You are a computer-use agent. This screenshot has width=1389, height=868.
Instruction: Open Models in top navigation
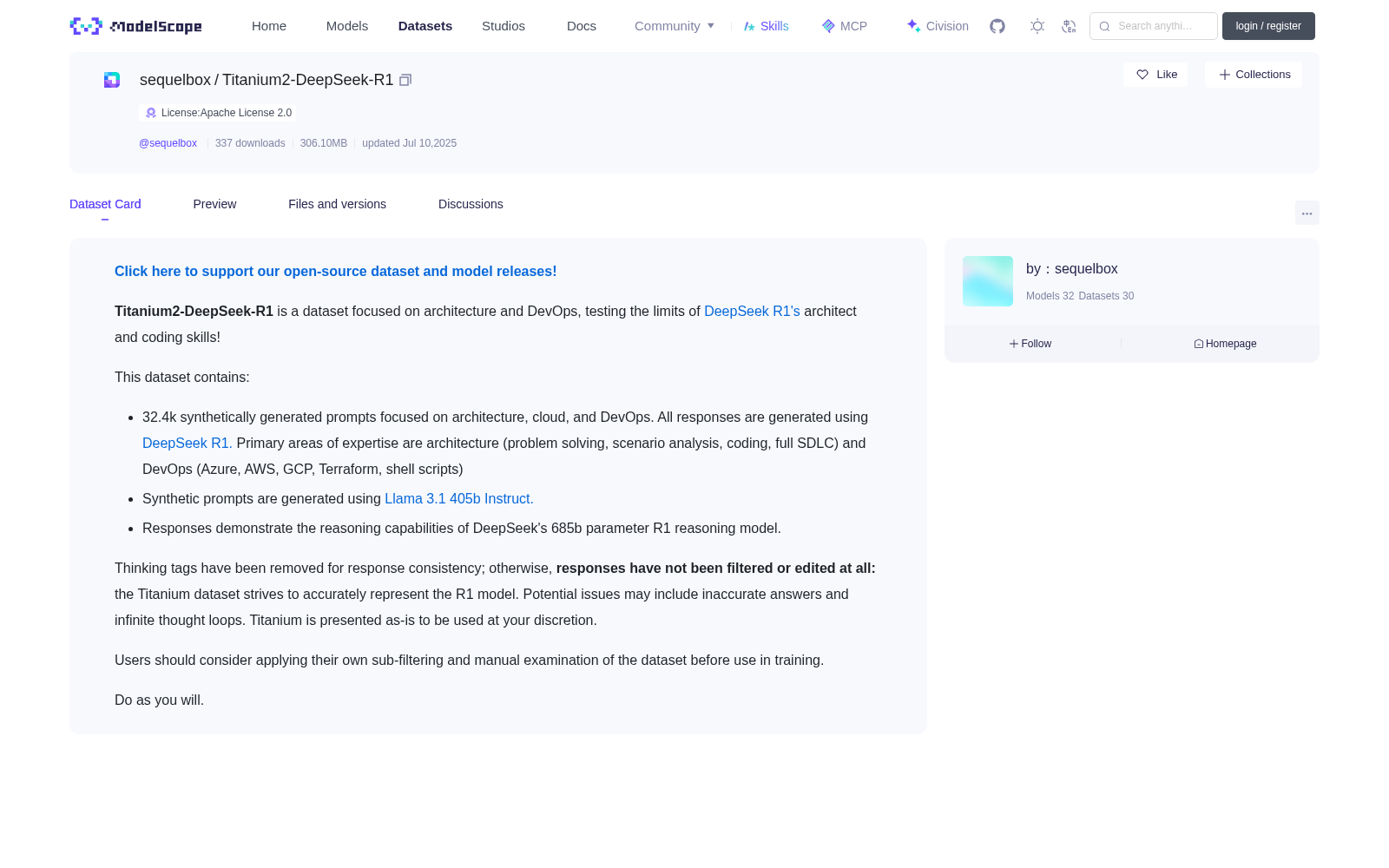point(347,26)
